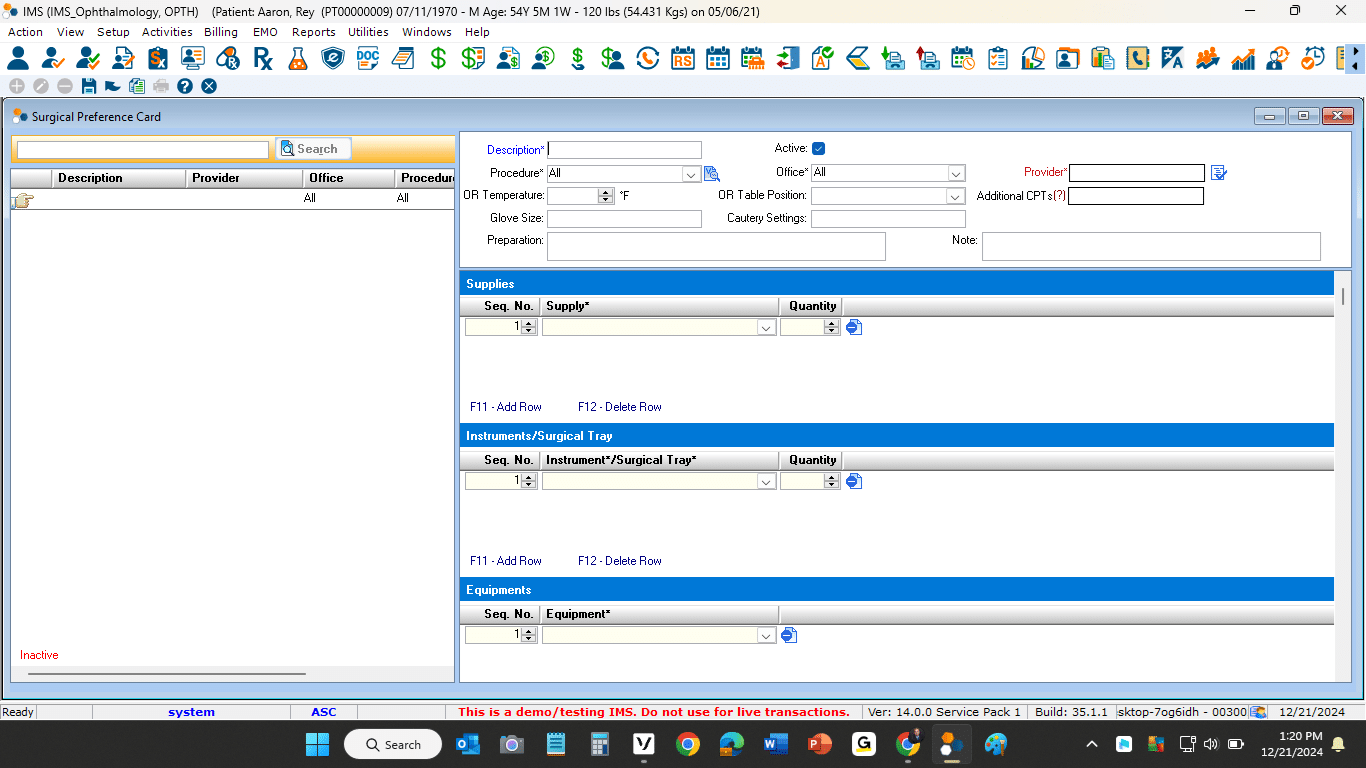Open the OR Table Position dropdown
1366x768 pixels.
[955, 197]
